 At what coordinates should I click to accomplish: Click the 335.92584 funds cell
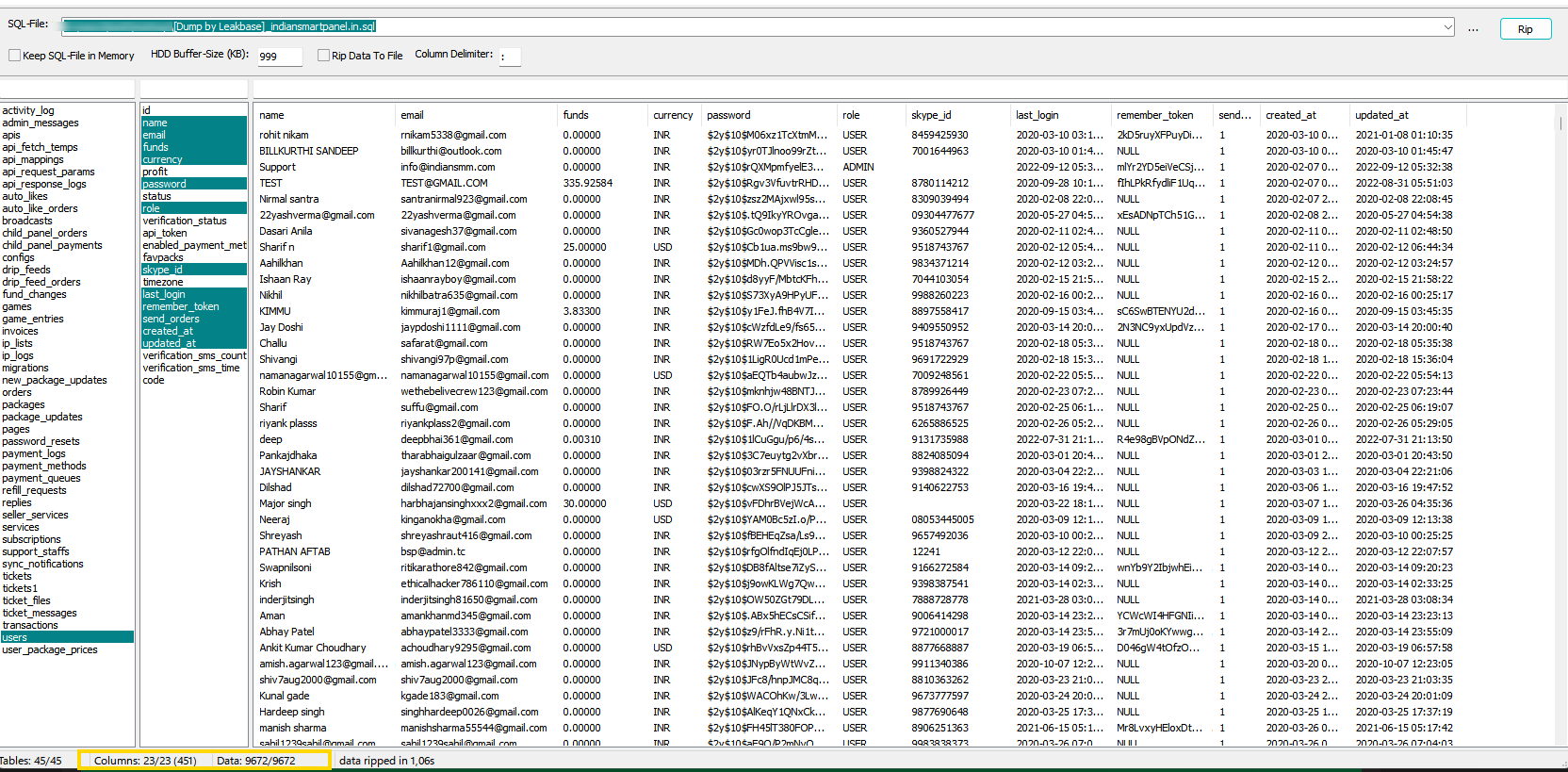588,183
